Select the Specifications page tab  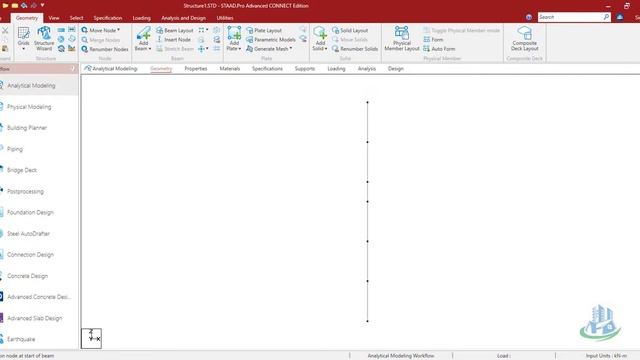click(267, 69)
